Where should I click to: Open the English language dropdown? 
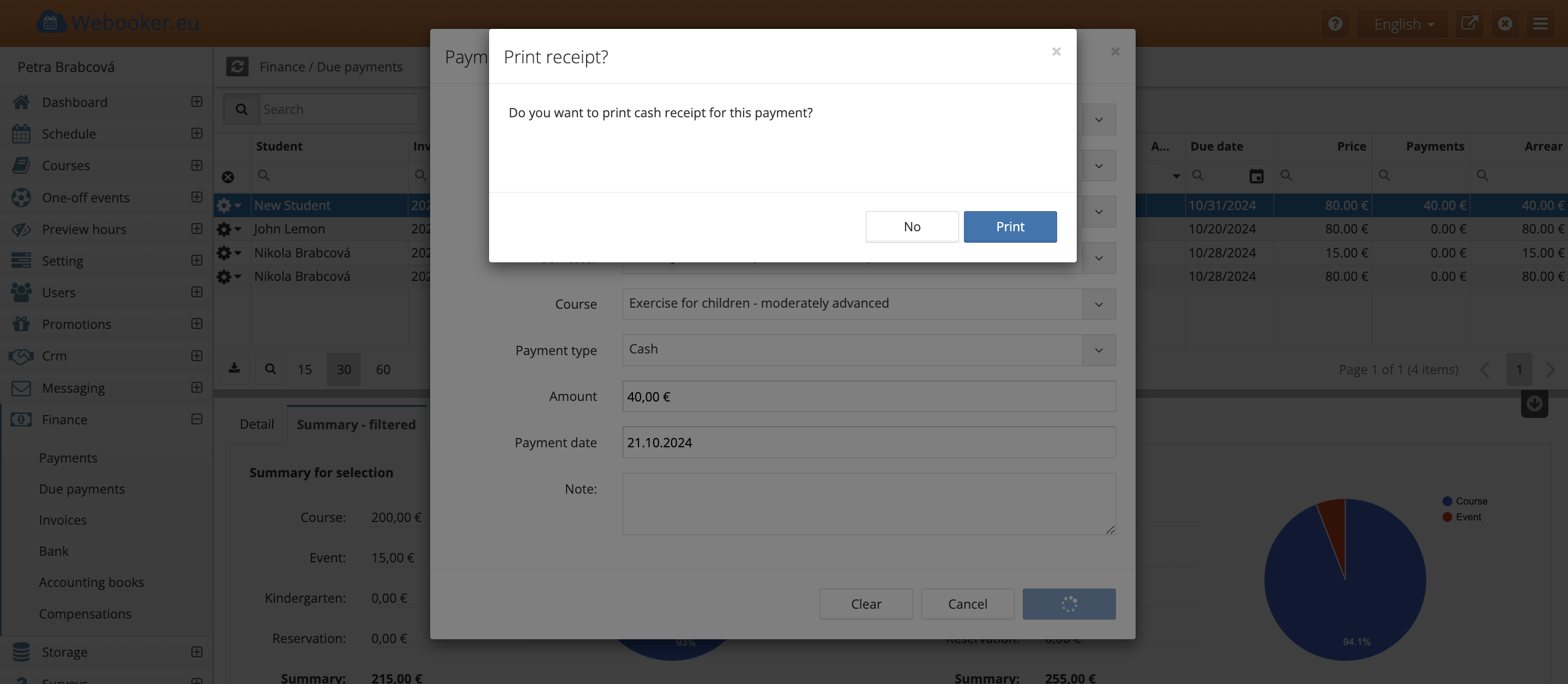(x=1403, y=24)
